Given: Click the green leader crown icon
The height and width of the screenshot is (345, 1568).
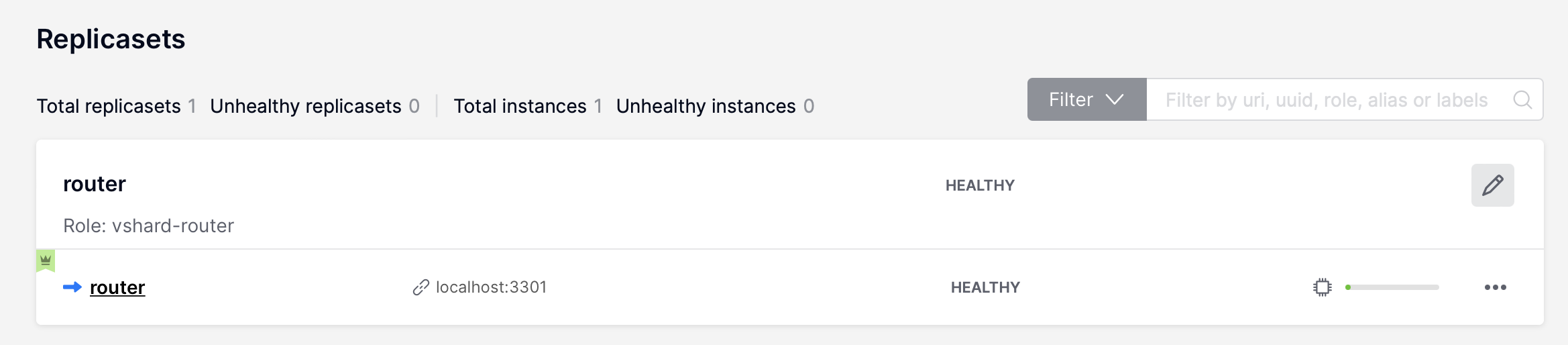Looking at the screenshot, I should coord(46,260).
